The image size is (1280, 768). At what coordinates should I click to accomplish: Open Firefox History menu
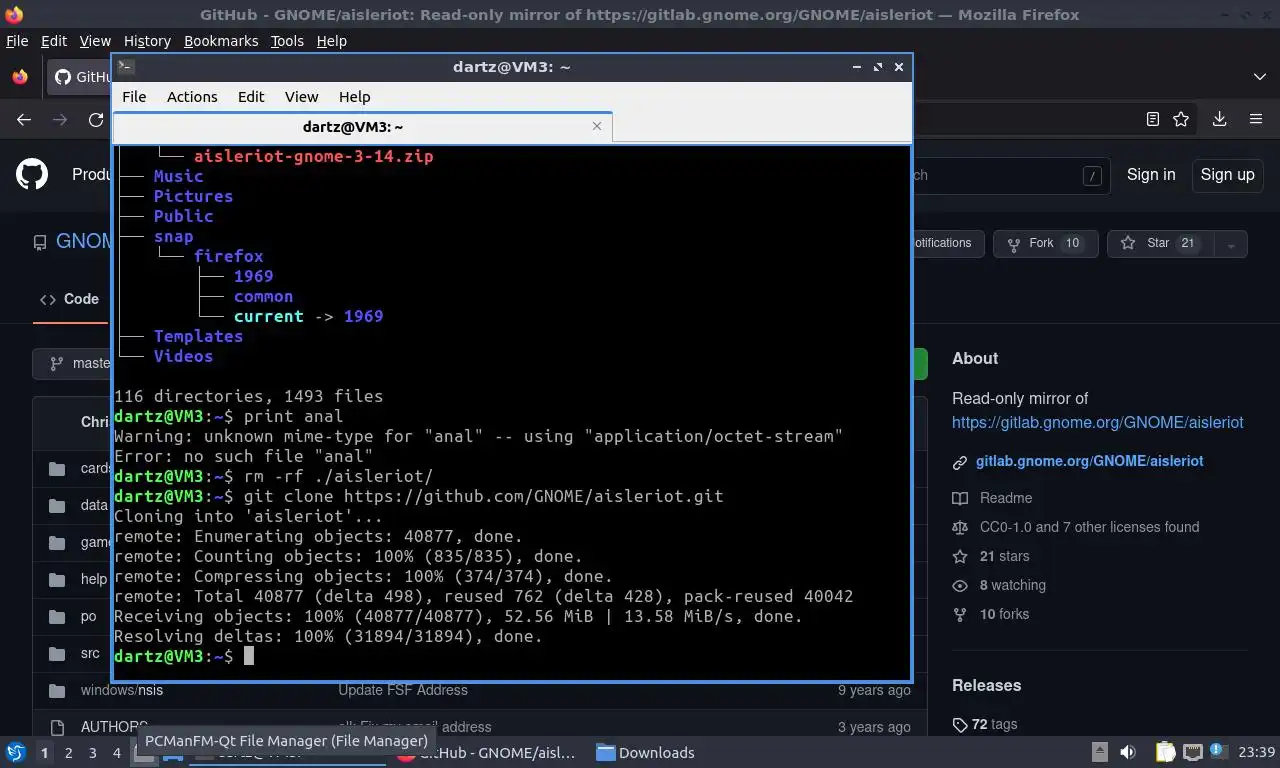click(x=147, y=41)
